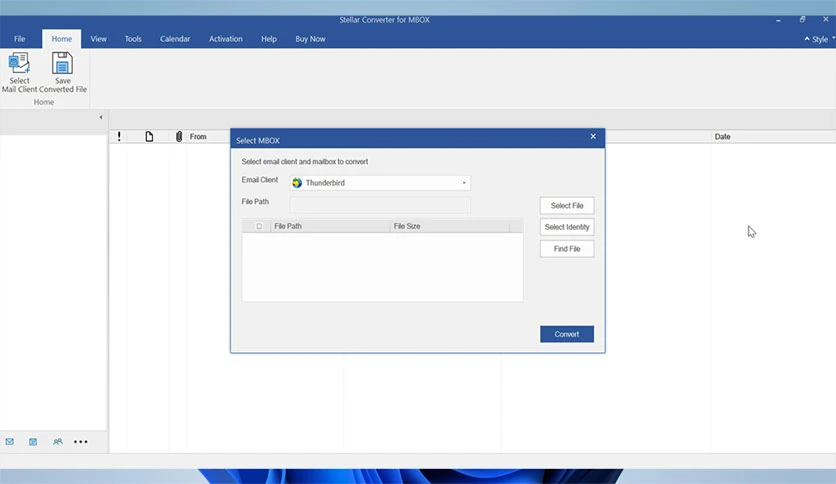
Task: Sort by the Date column header
Action: tap(722, 136)
